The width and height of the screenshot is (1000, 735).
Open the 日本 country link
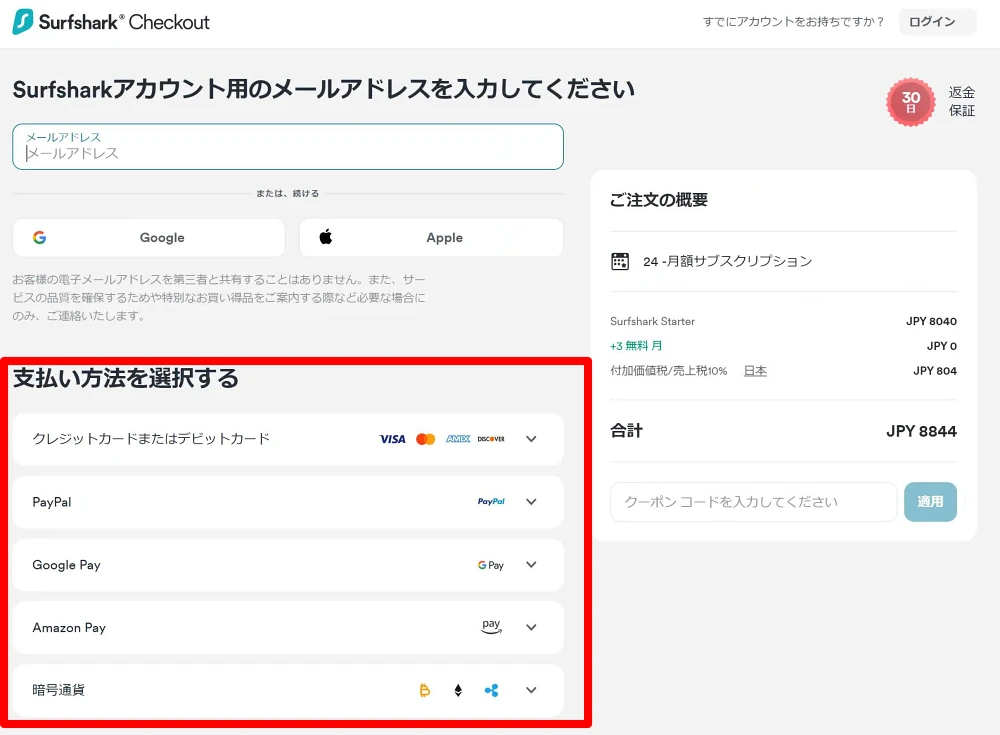point(755,371)
